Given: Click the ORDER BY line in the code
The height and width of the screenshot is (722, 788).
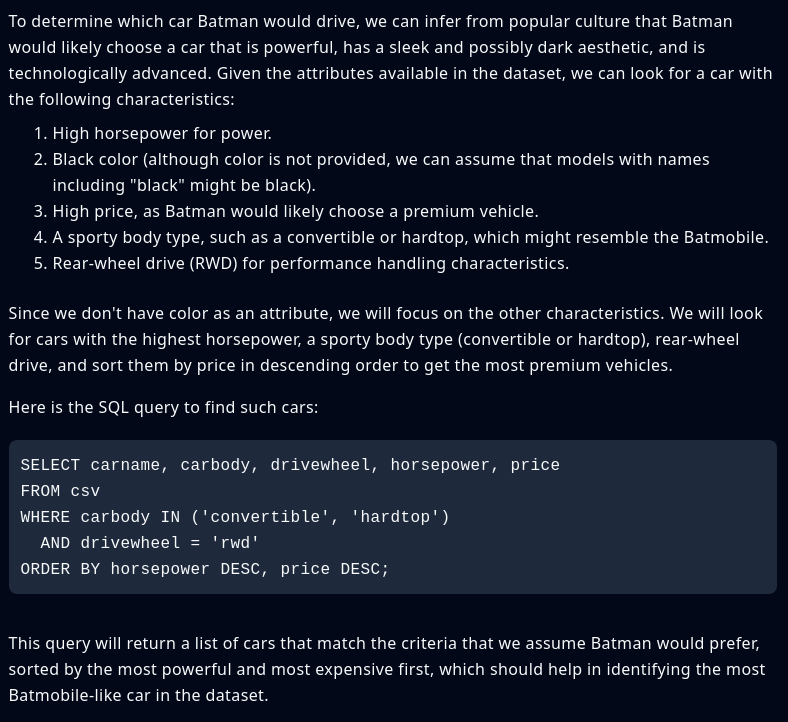Looking at the screenshot, I should point(205,569).
